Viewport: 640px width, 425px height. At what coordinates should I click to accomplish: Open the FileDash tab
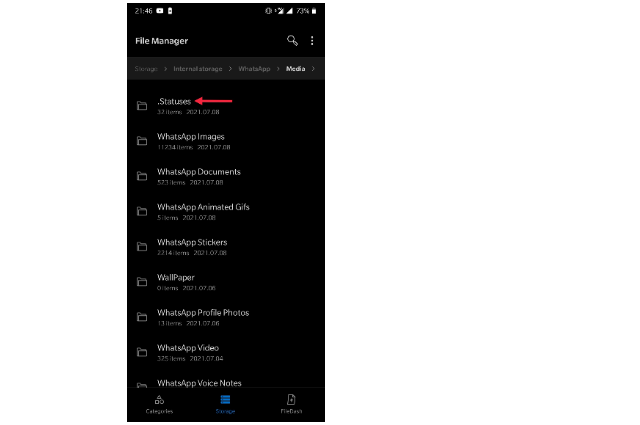[x=291, y=404]
